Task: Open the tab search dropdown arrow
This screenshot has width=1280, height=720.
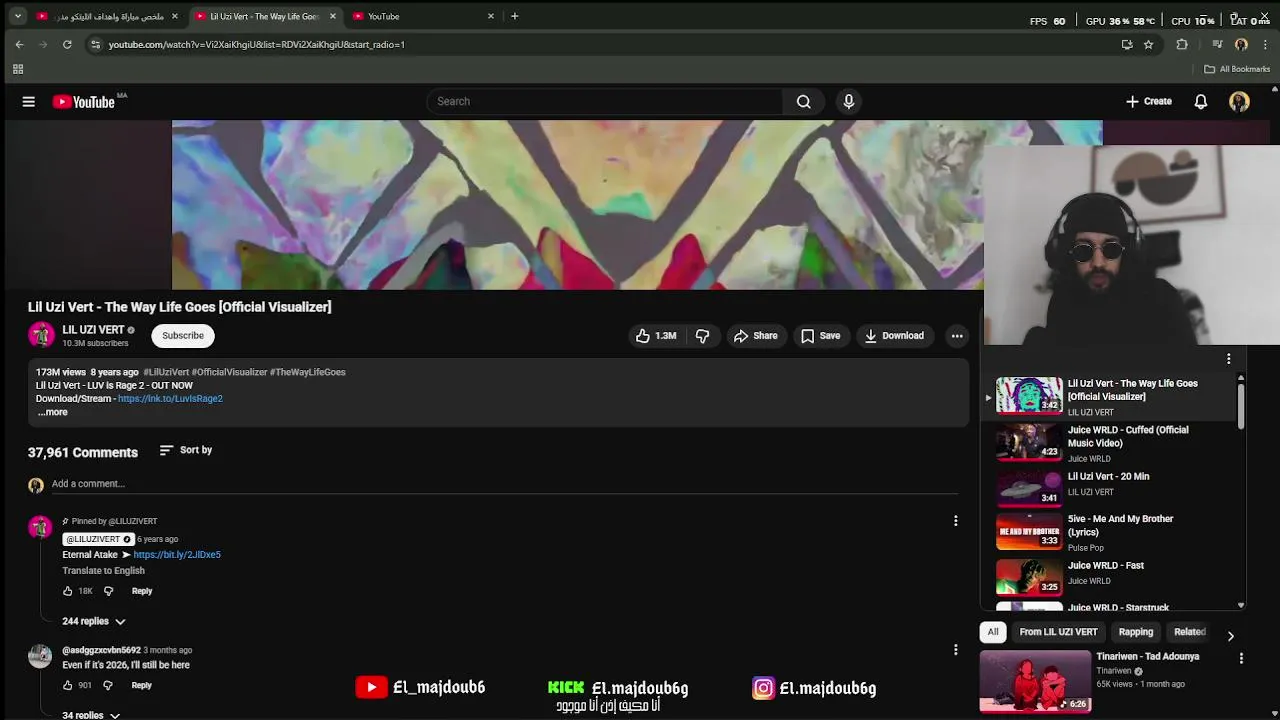Action: click(x=17, y=16)
